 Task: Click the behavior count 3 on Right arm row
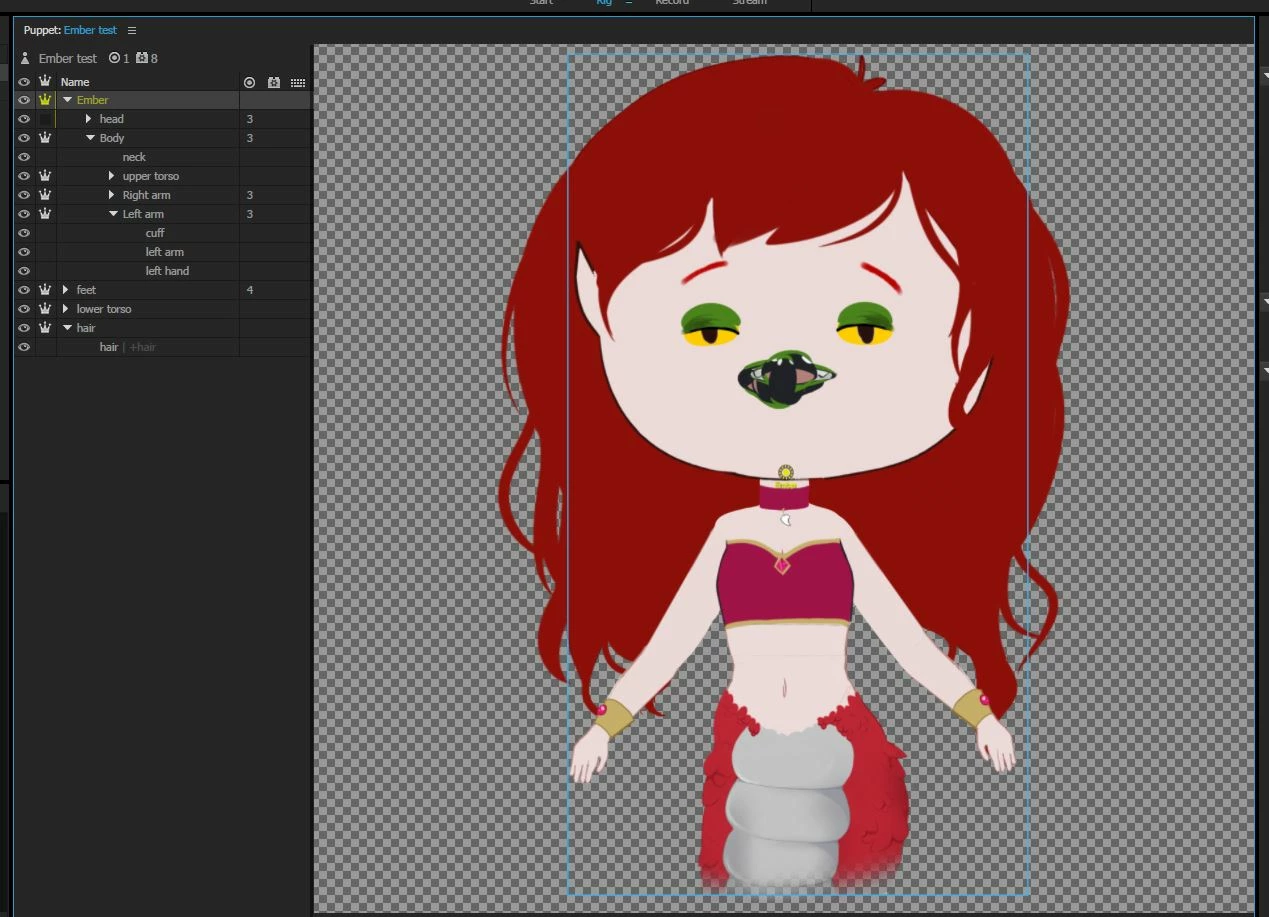tap(250, 195)
